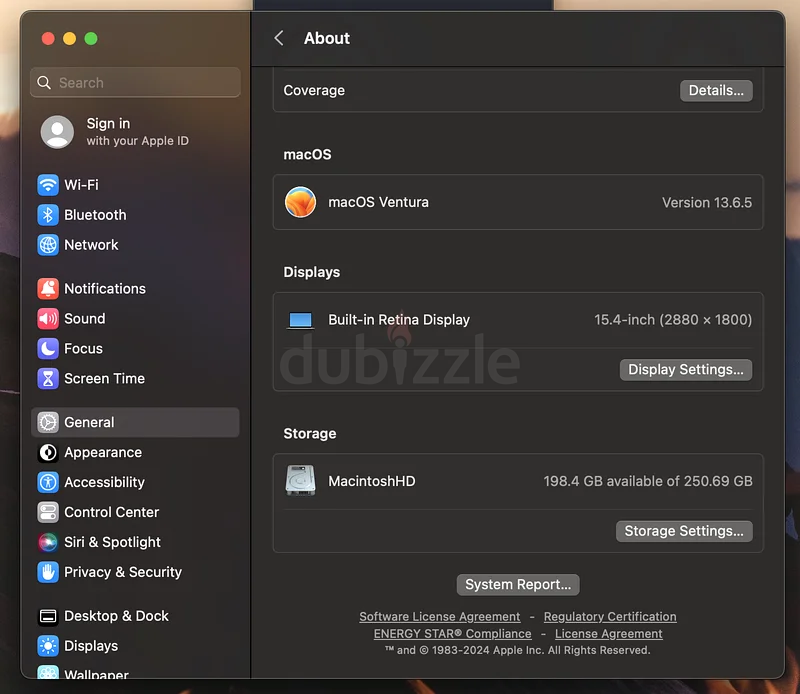This screenshot has height=694, width=800.
Task: Click the macOS section heading
Action: [x=307, y=155]
